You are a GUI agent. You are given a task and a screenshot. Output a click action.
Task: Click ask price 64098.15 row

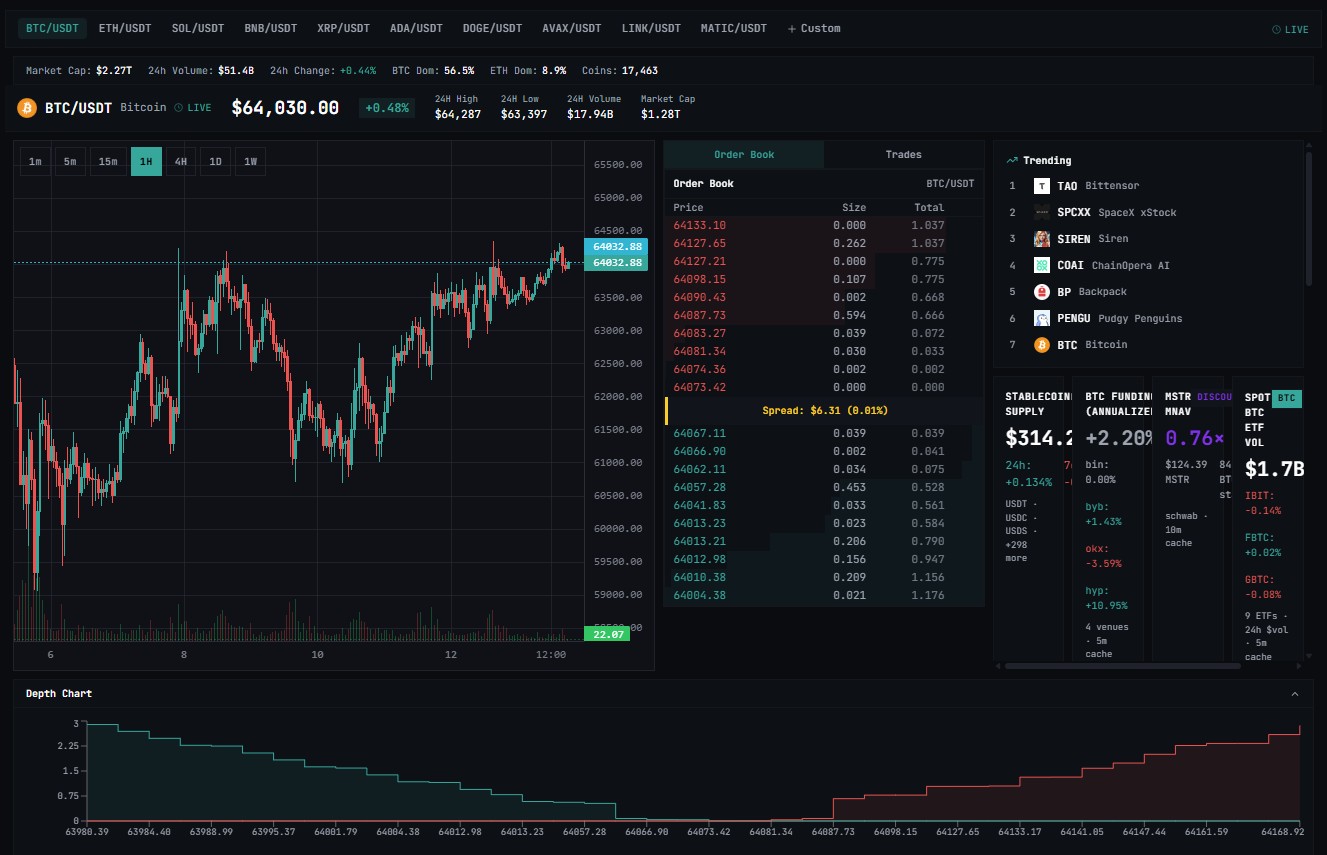(x=824, y=279)
